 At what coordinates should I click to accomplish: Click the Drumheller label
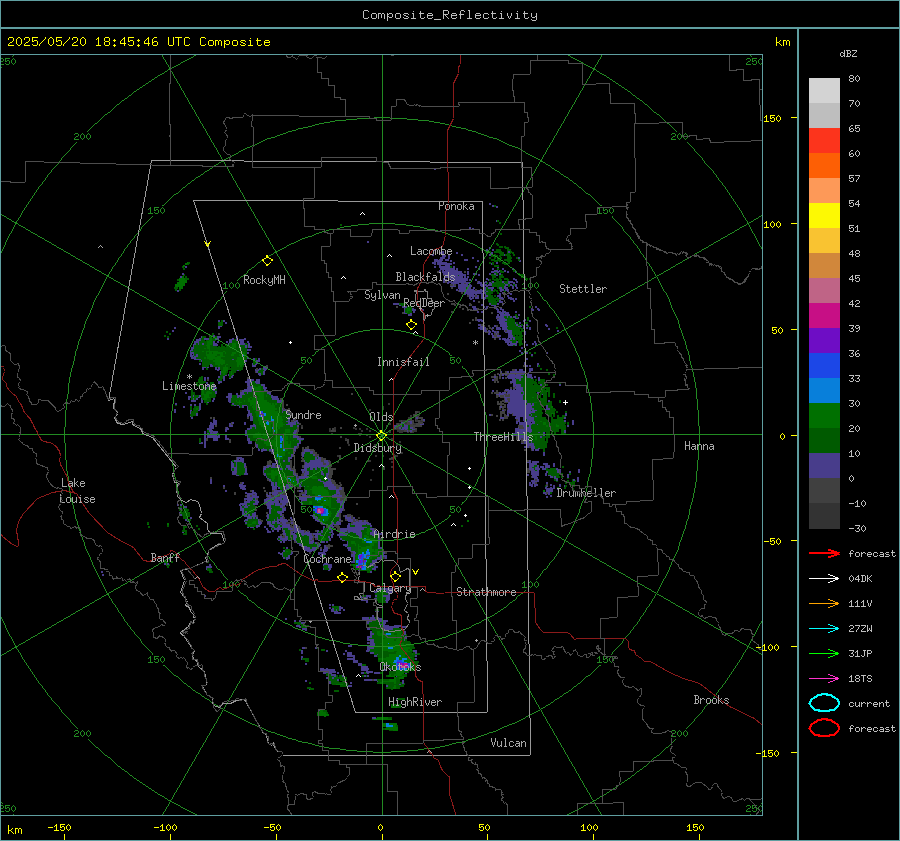[586, 493]
